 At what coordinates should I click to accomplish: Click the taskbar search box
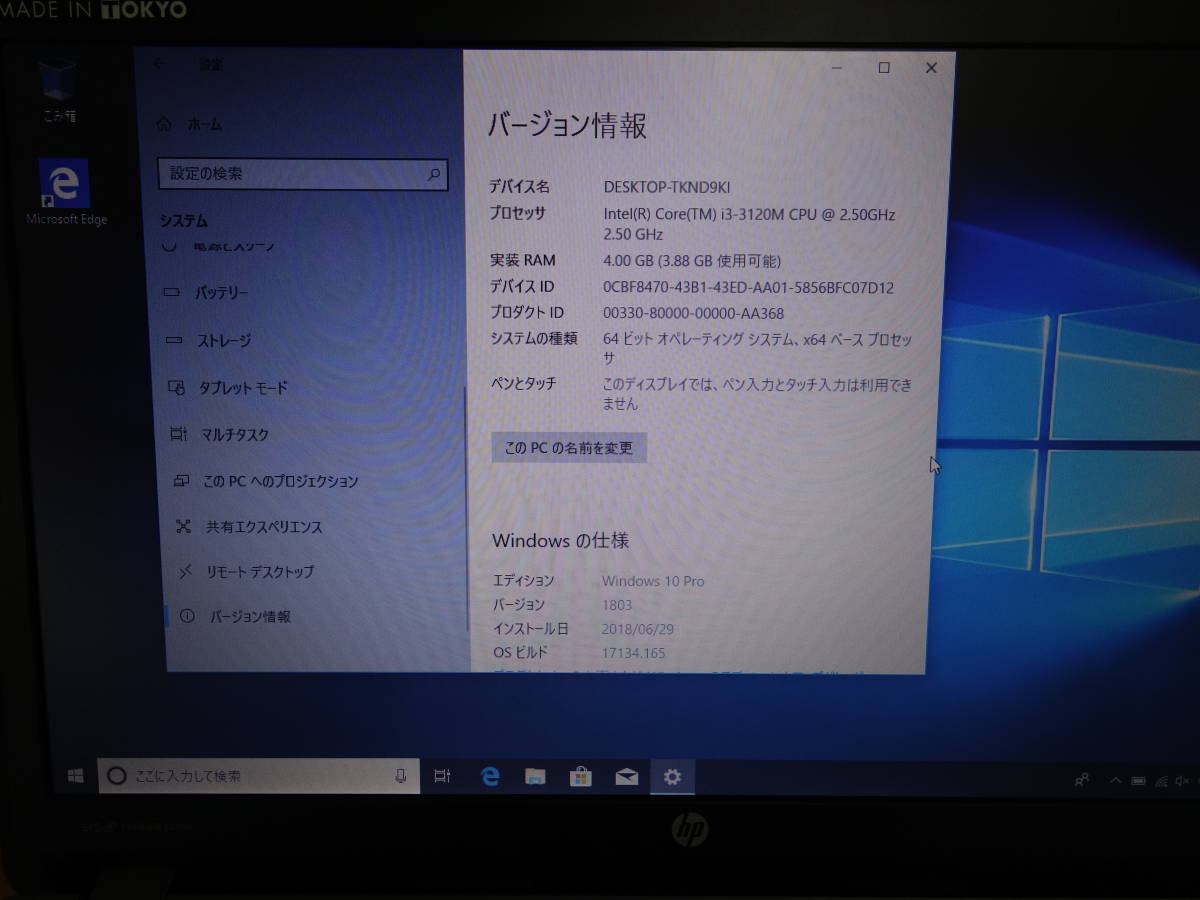(x=259, y=776)
